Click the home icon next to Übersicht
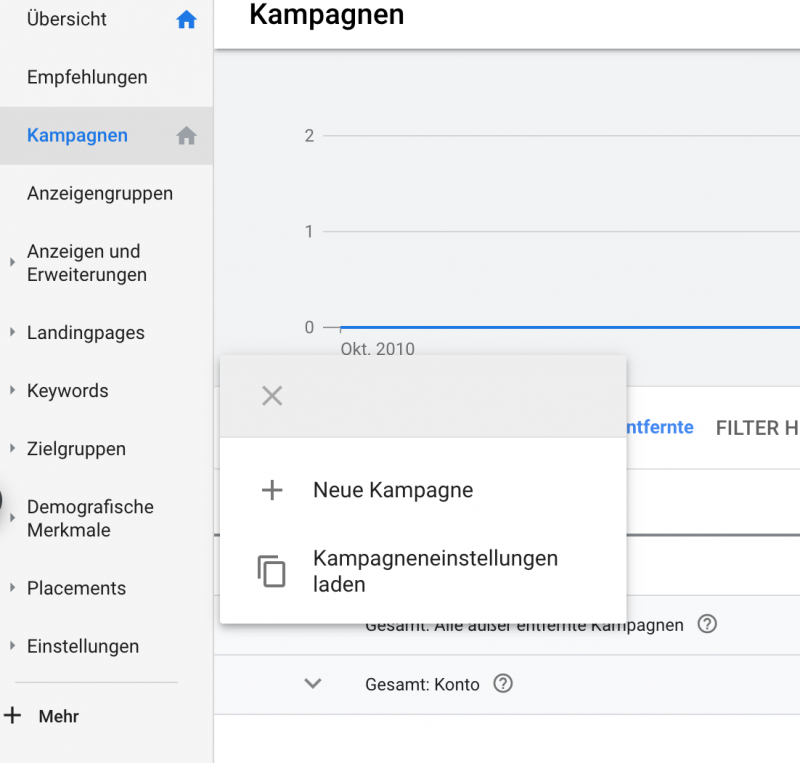 pyautogui.click(x=186, y=18)
